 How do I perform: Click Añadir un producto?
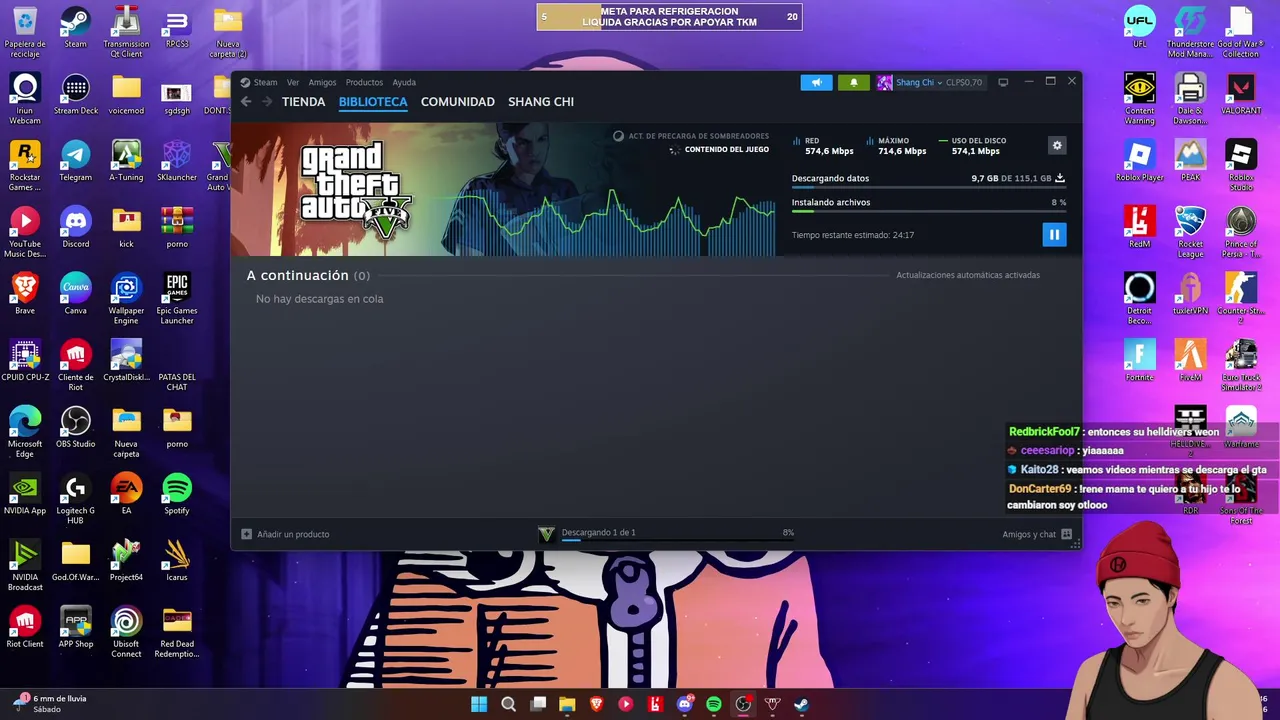point(285,534)
